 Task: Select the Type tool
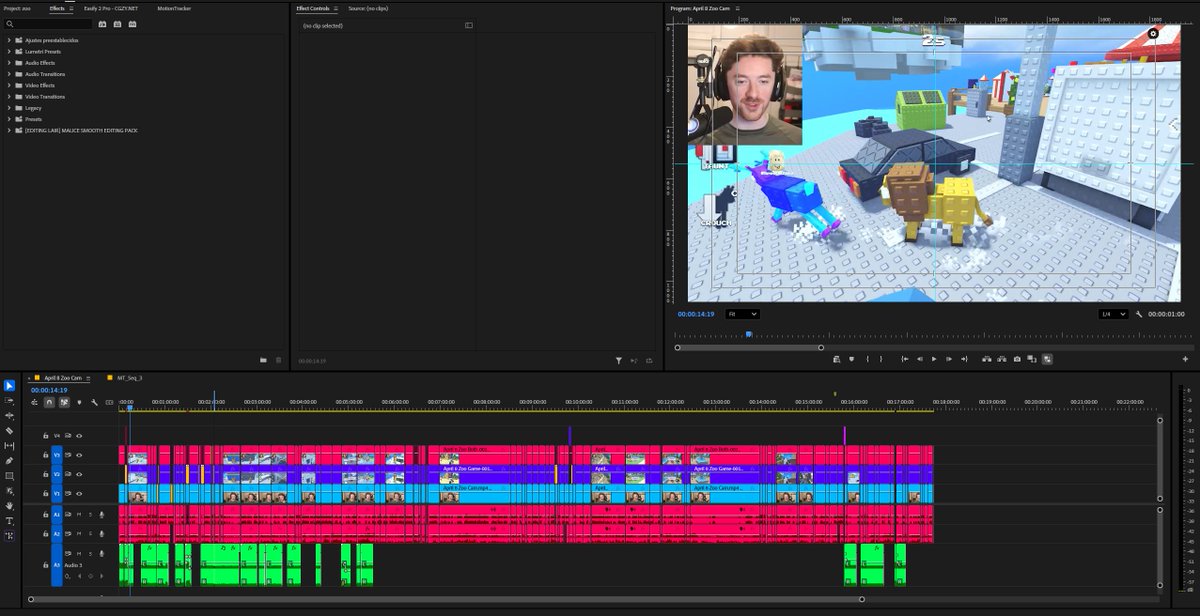click(9, 521)
